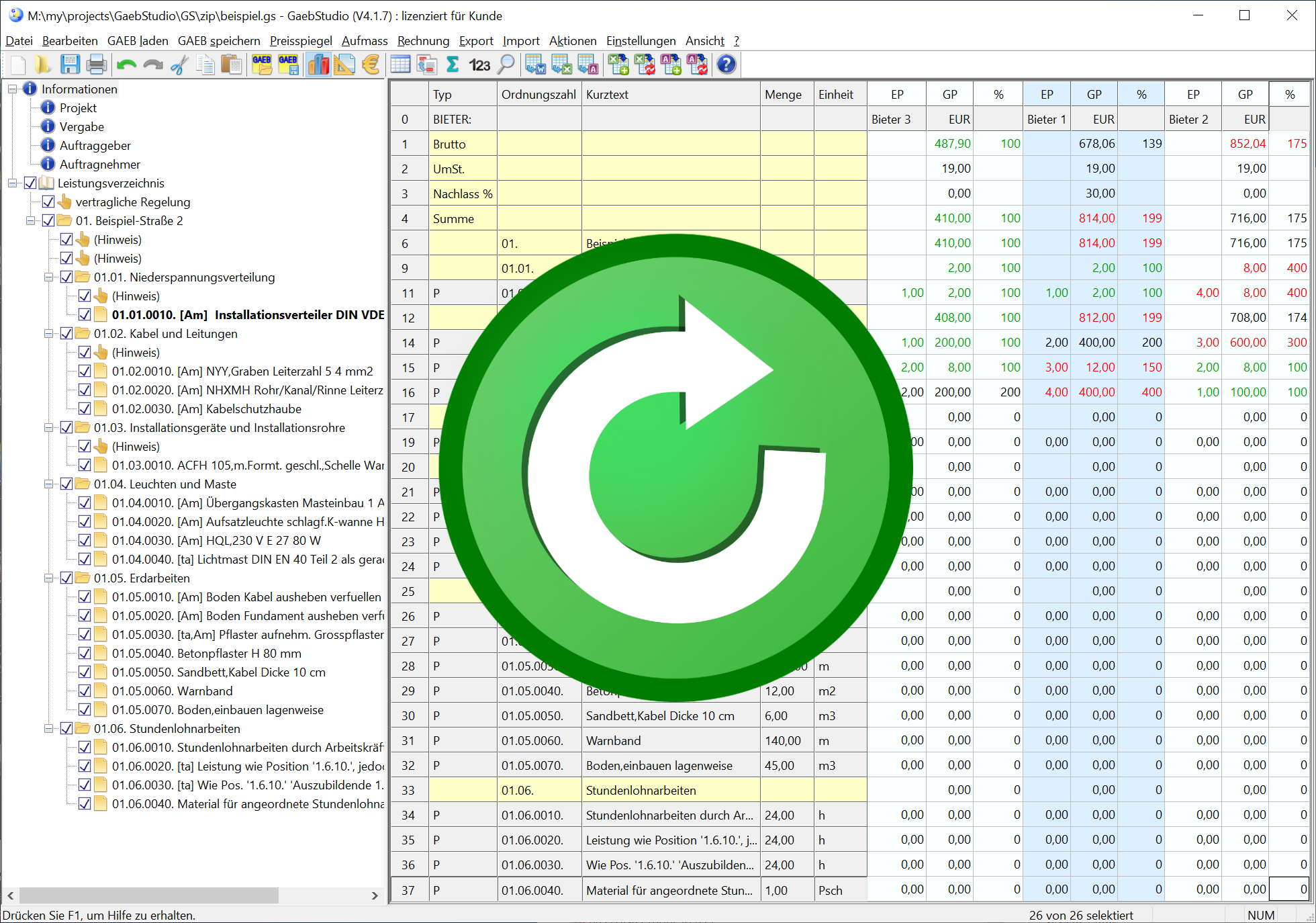
Task: Collapse the 01.03. Installationsgeräte node
Action: pyautogui.click(x=48, y=427)
